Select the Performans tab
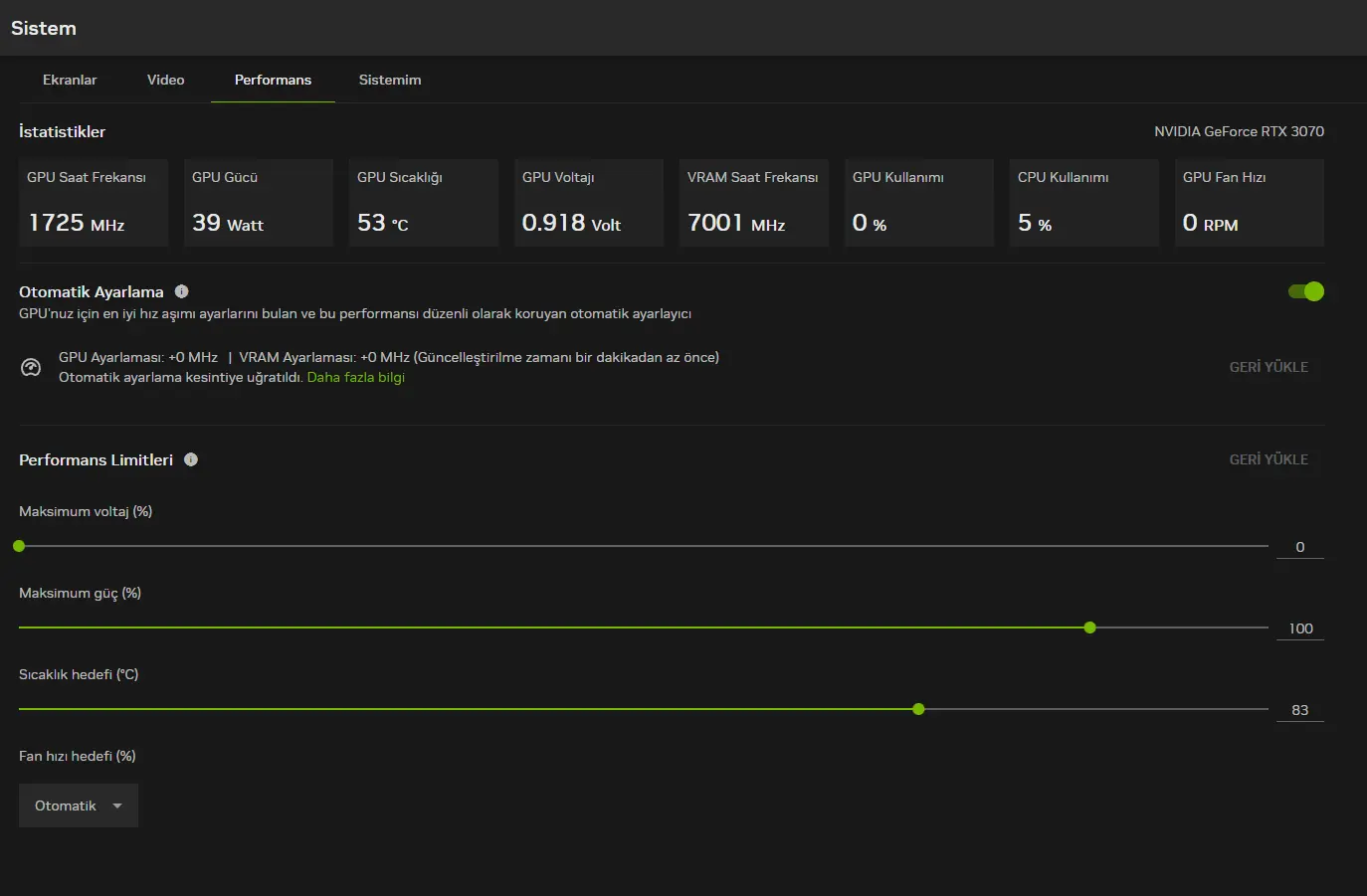 [273, 80]
